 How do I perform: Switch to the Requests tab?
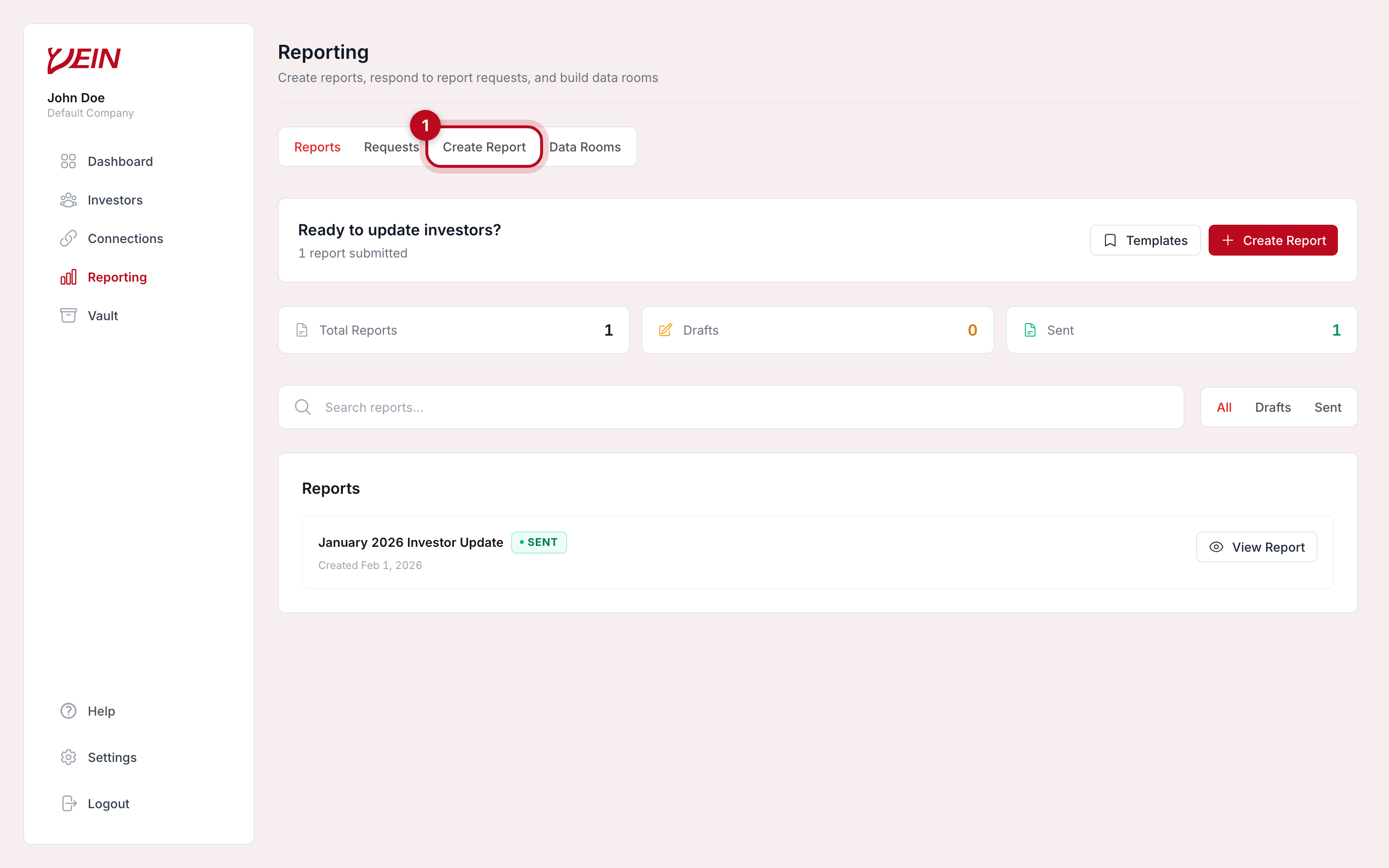(x=392, y=147)
